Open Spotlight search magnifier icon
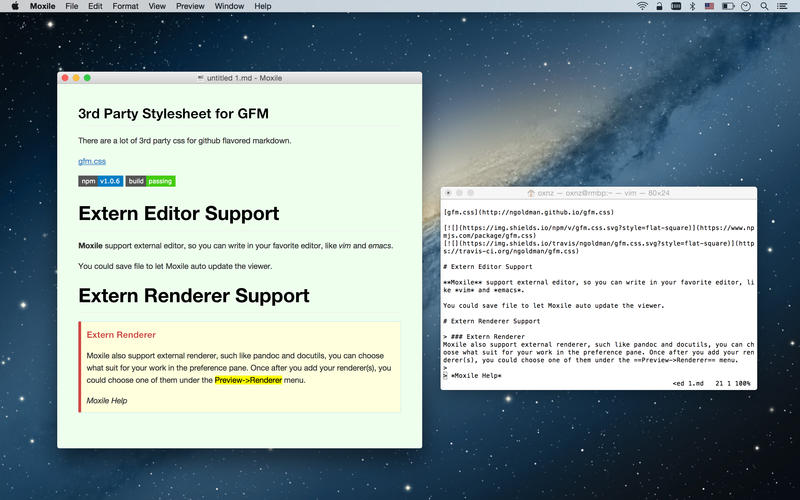 pyautogui.click(x=764, y=6)
